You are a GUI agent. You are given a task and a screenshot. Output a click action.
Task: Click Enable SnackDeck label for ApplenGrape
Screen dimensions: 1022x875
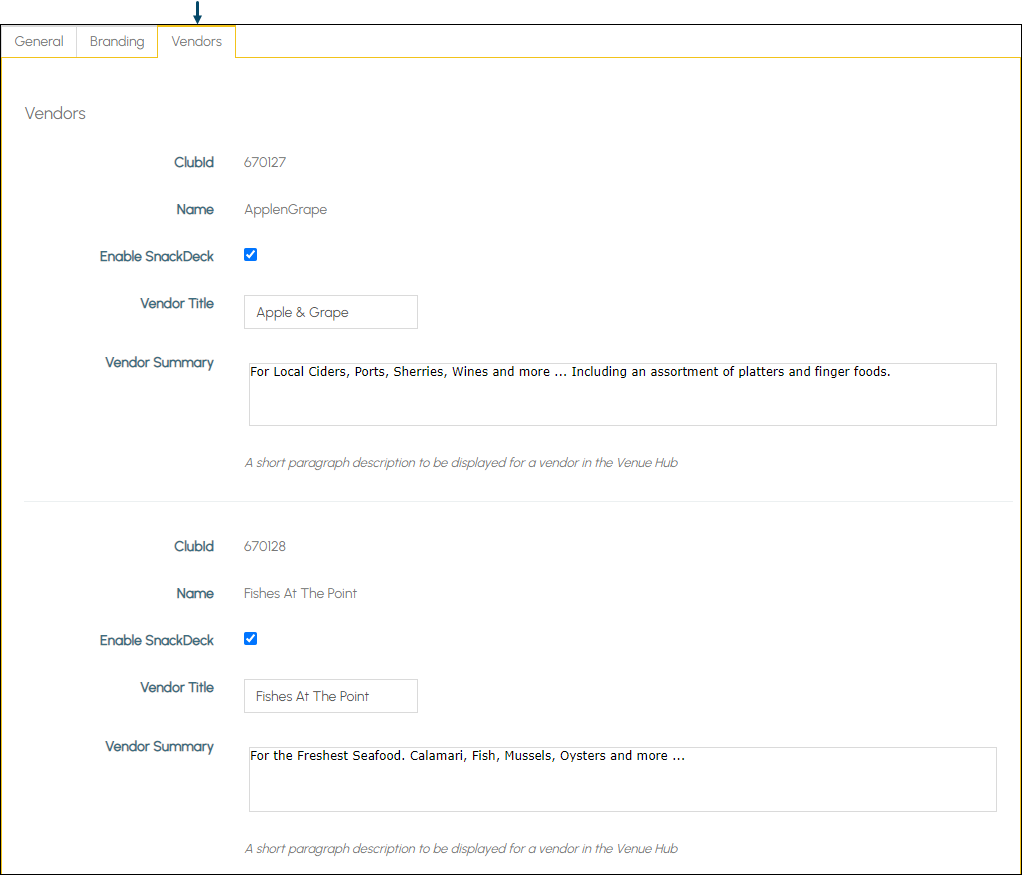pyautogui.click(x=156, y=256)
